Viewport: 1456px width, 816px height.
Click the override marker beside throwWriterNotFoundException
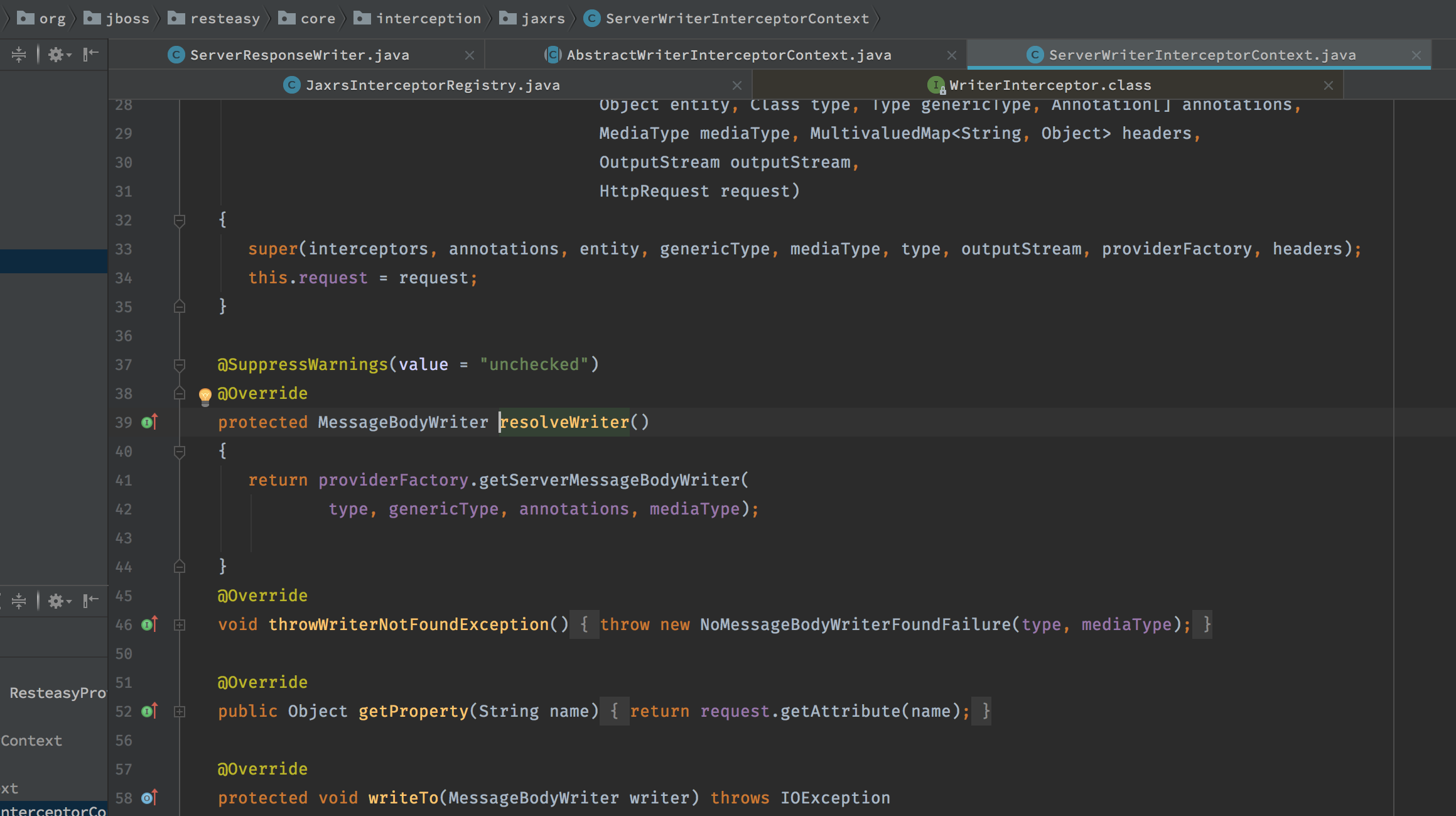point(149,624)
